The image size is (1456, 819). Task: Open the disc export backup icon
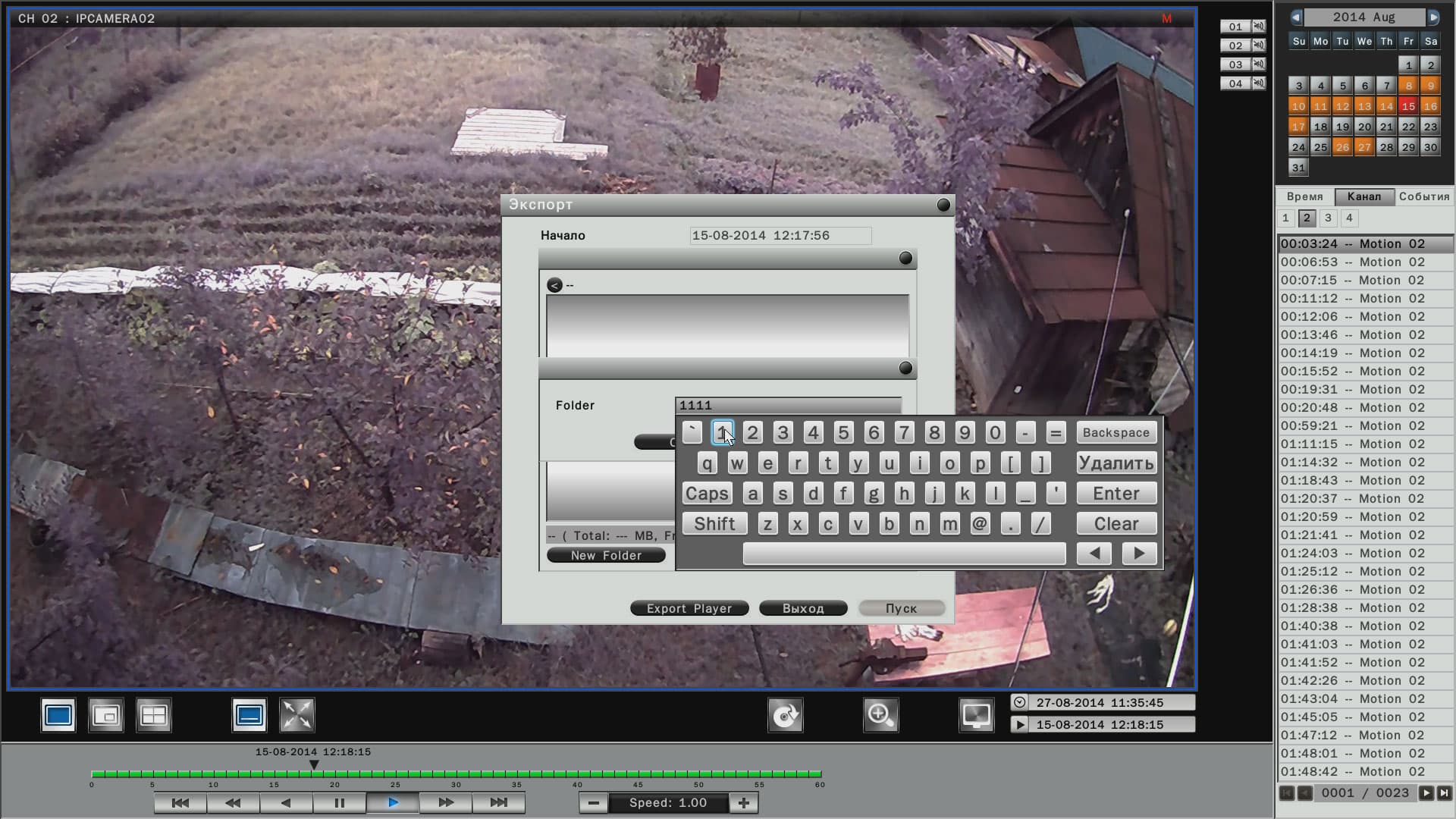785,715
